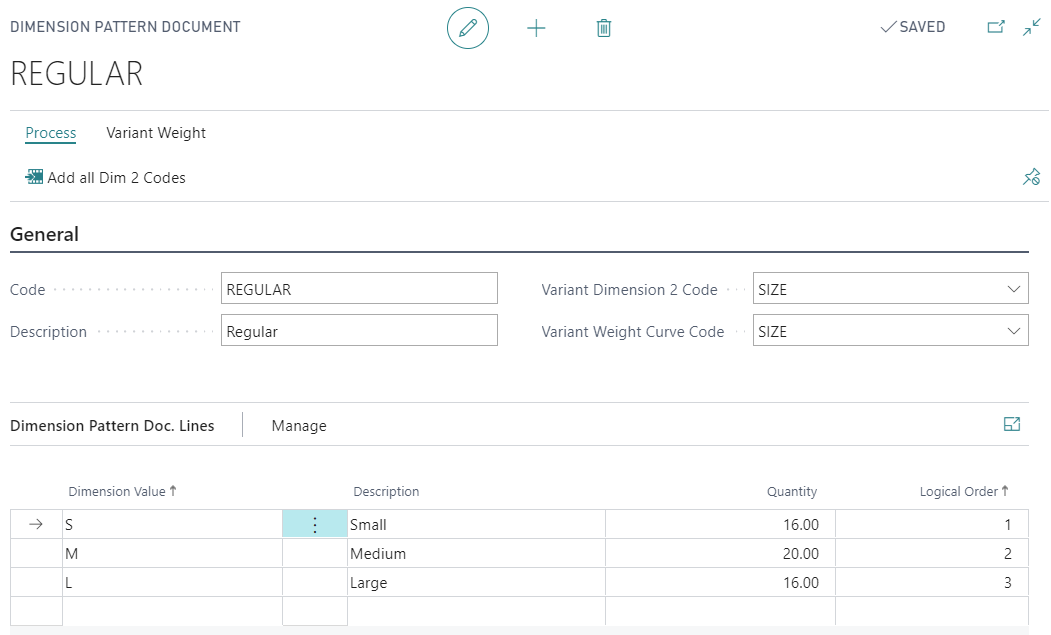Screen dimensions: 1051x635
Task: Open the Manage menu for lines
Action: click(299, 426)
